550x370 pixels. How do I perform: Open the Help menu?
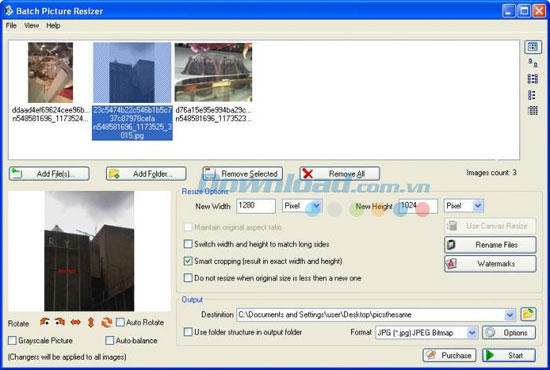[53, 26]
